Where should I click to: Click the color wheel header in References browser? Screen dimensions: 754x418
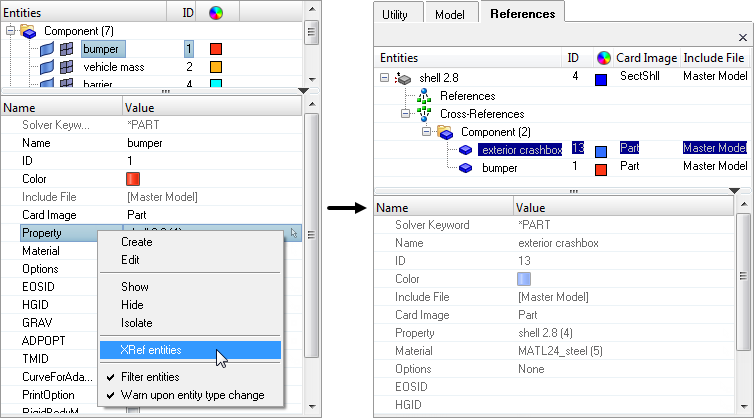603,58
